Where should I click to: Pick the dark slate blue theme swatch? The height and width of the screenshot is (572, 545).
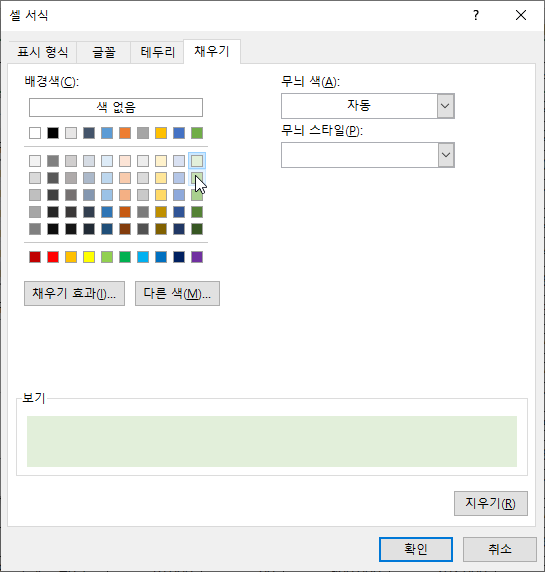coord(89,133)
